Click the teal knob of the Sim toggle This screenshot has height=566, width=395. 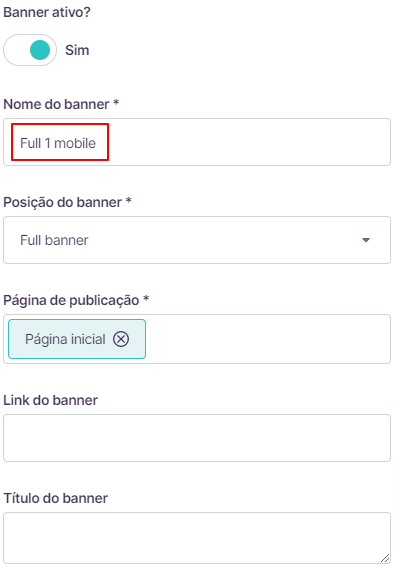point(40,50)
